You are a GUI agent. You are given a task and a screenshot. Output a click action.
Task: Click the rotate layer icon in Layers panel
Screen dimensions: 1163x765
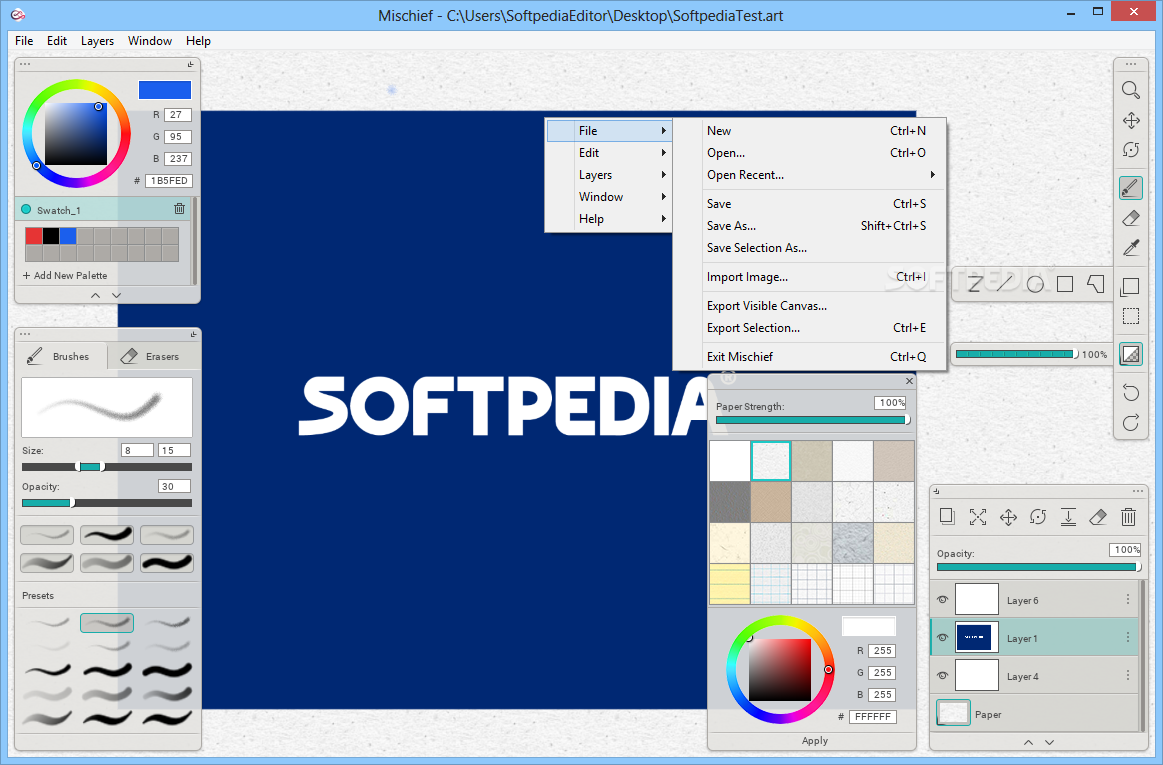[1038, 517]
